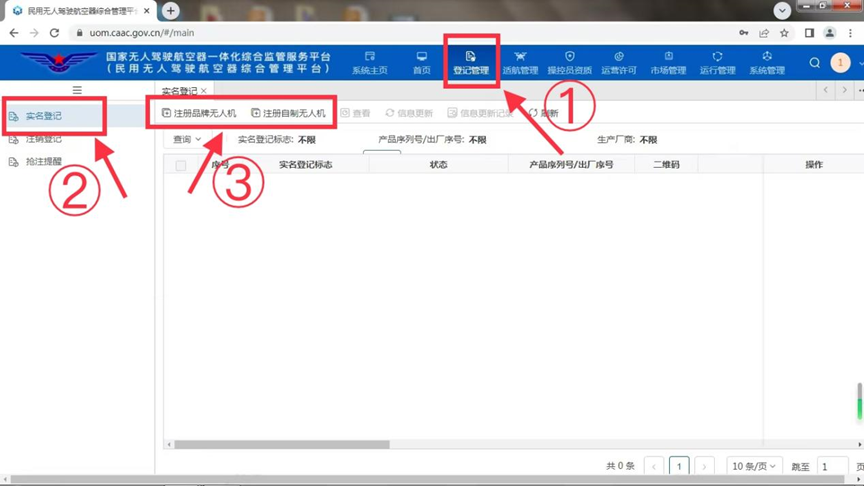Click the 刷新 refresh button
864x486 pixels.
[x=544, y=113]
